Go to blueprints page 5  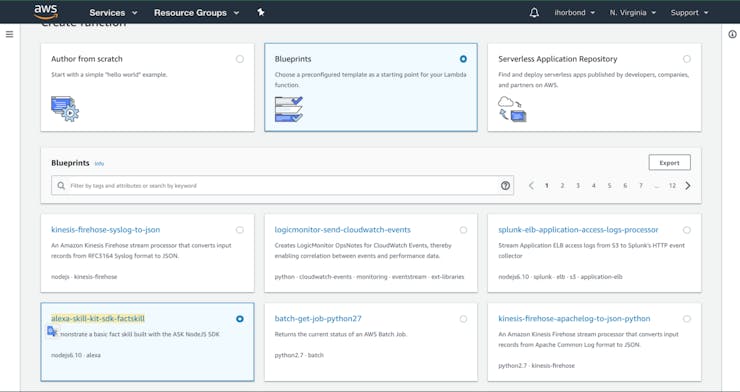[609, 186]
